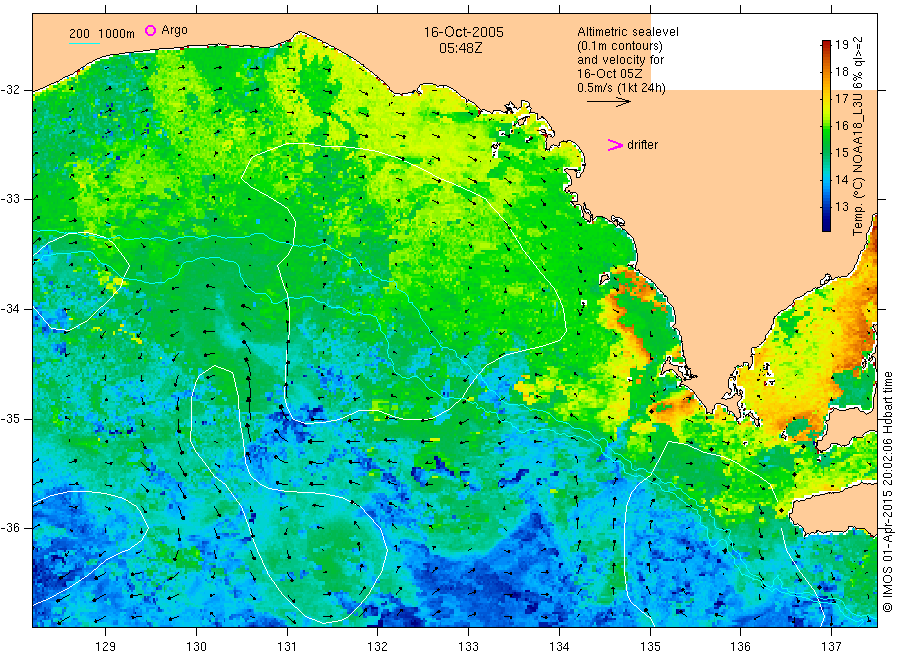The image size is (900, 660).
Task: Click longitude label 134
Action: [559, 647]
